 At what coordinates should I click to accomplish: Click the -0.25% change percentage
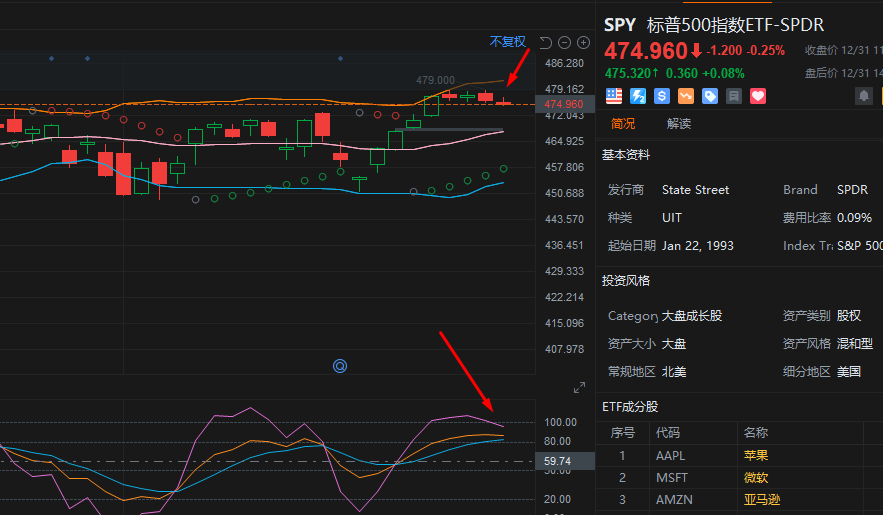[766, 51]
